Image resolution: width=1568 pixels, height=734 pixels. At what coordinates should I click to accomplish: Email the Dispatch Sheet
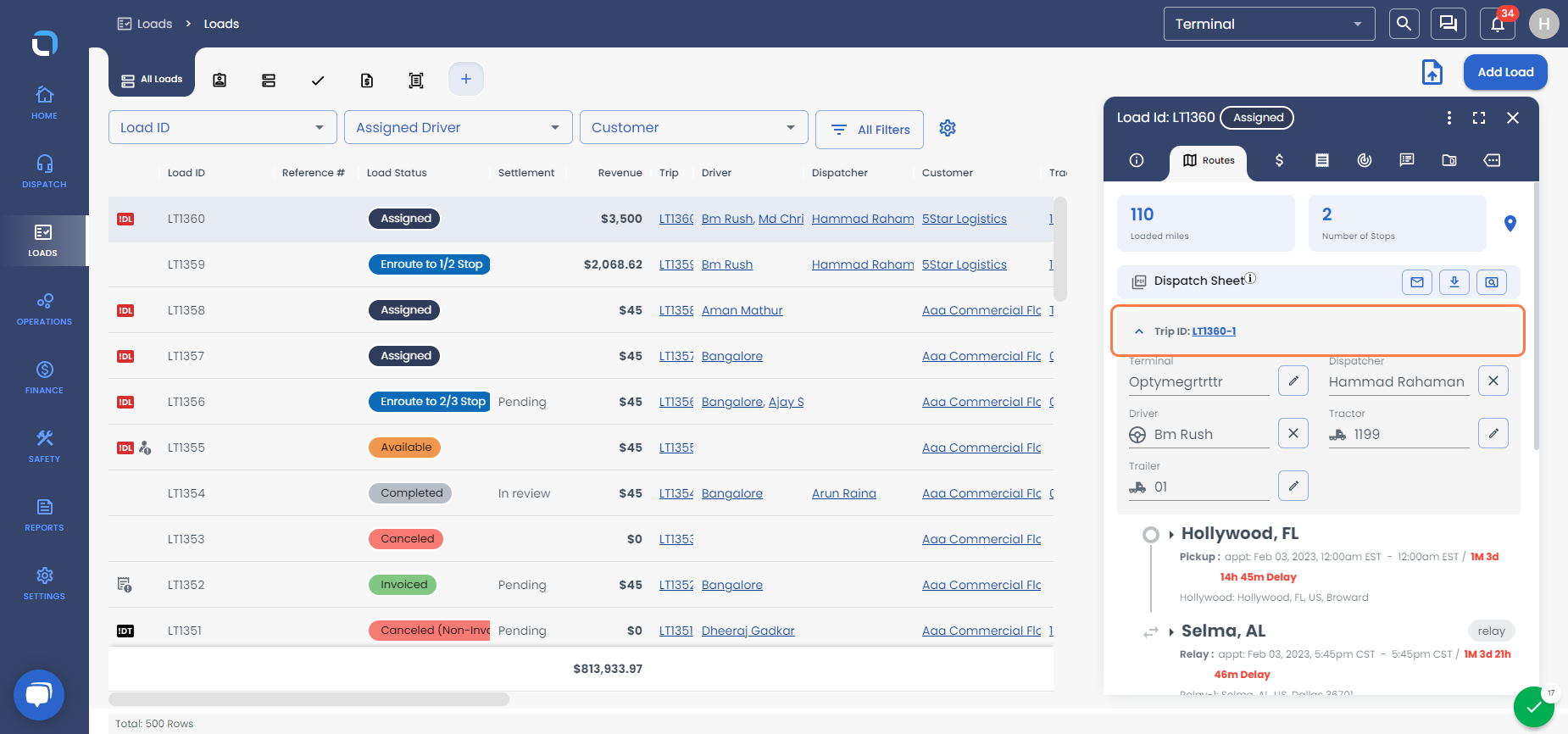(1417, 281)
